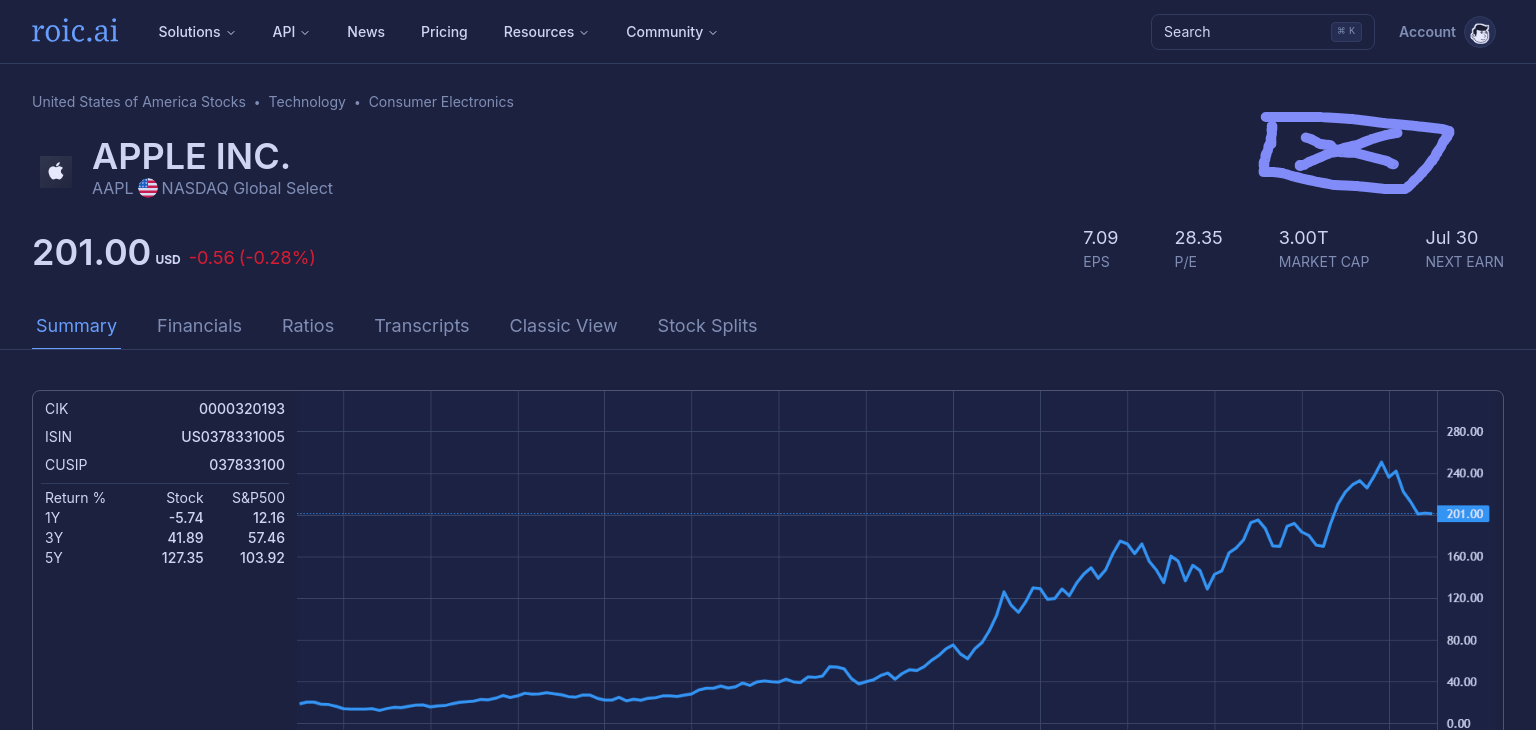The height and width of the screenshot is (730, 1536).
Task: Select the Ratios tab
Action: (x=308, y=326)
